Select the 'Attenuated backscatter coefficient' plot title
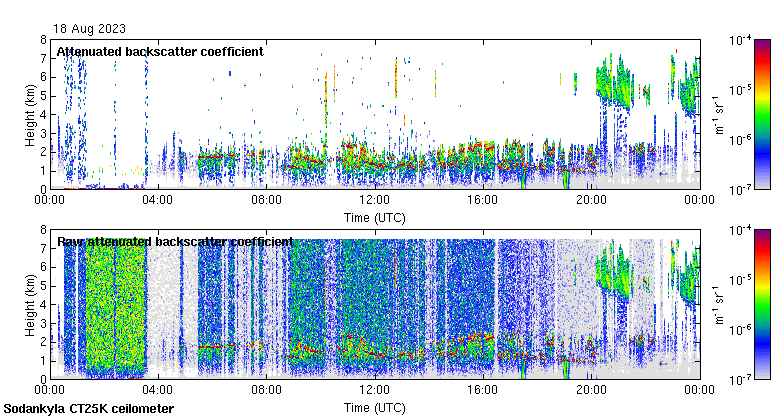 pos(160,52)
